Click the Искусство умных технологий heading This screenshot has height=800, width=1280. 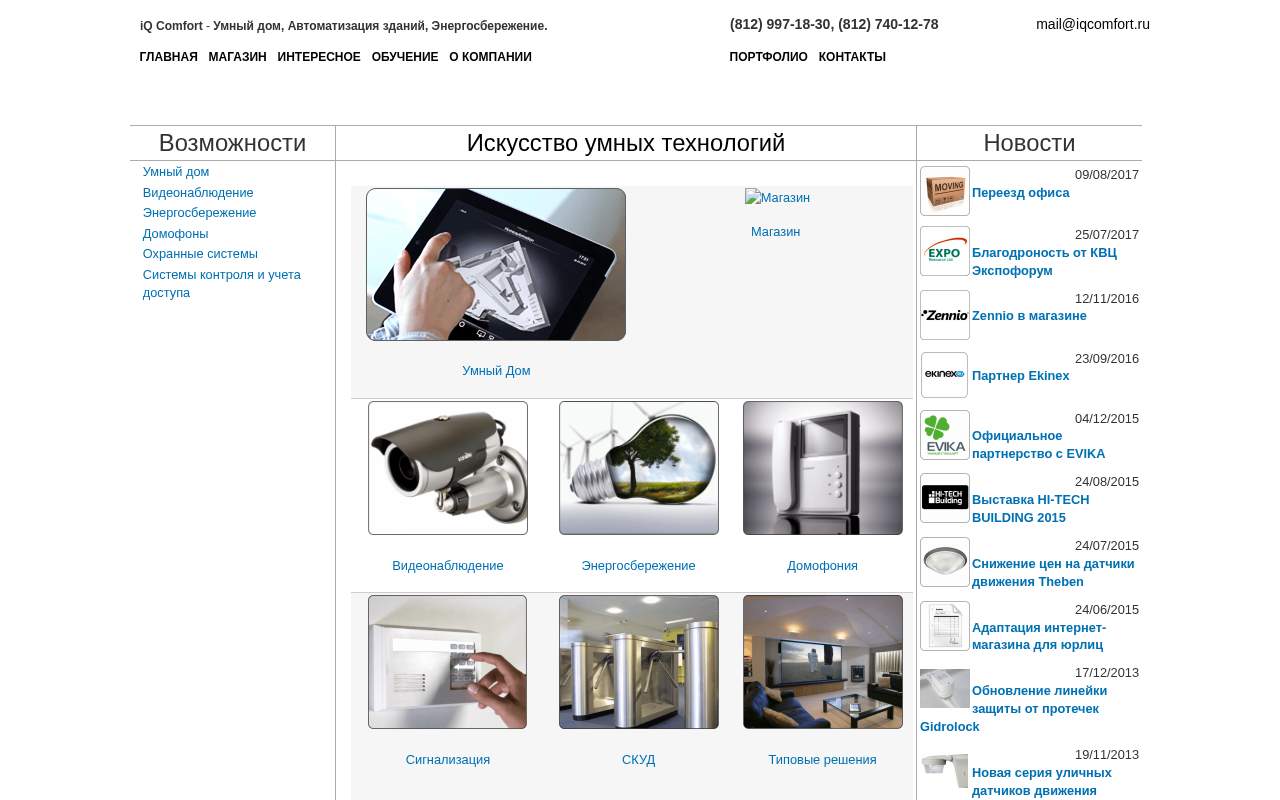(626, 143)
